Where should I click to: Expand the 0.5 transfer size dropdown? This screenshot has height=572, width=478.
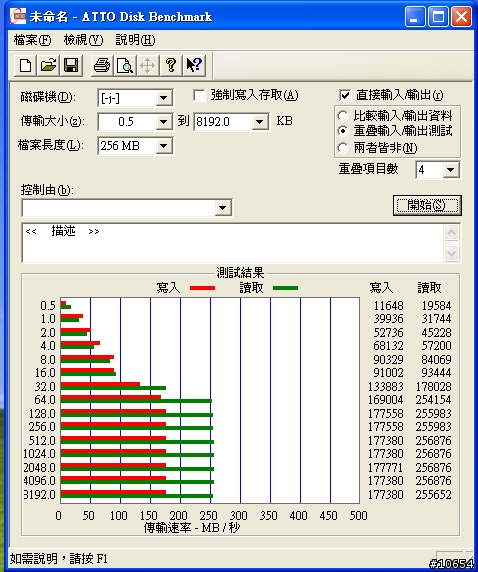click(164, 122)
